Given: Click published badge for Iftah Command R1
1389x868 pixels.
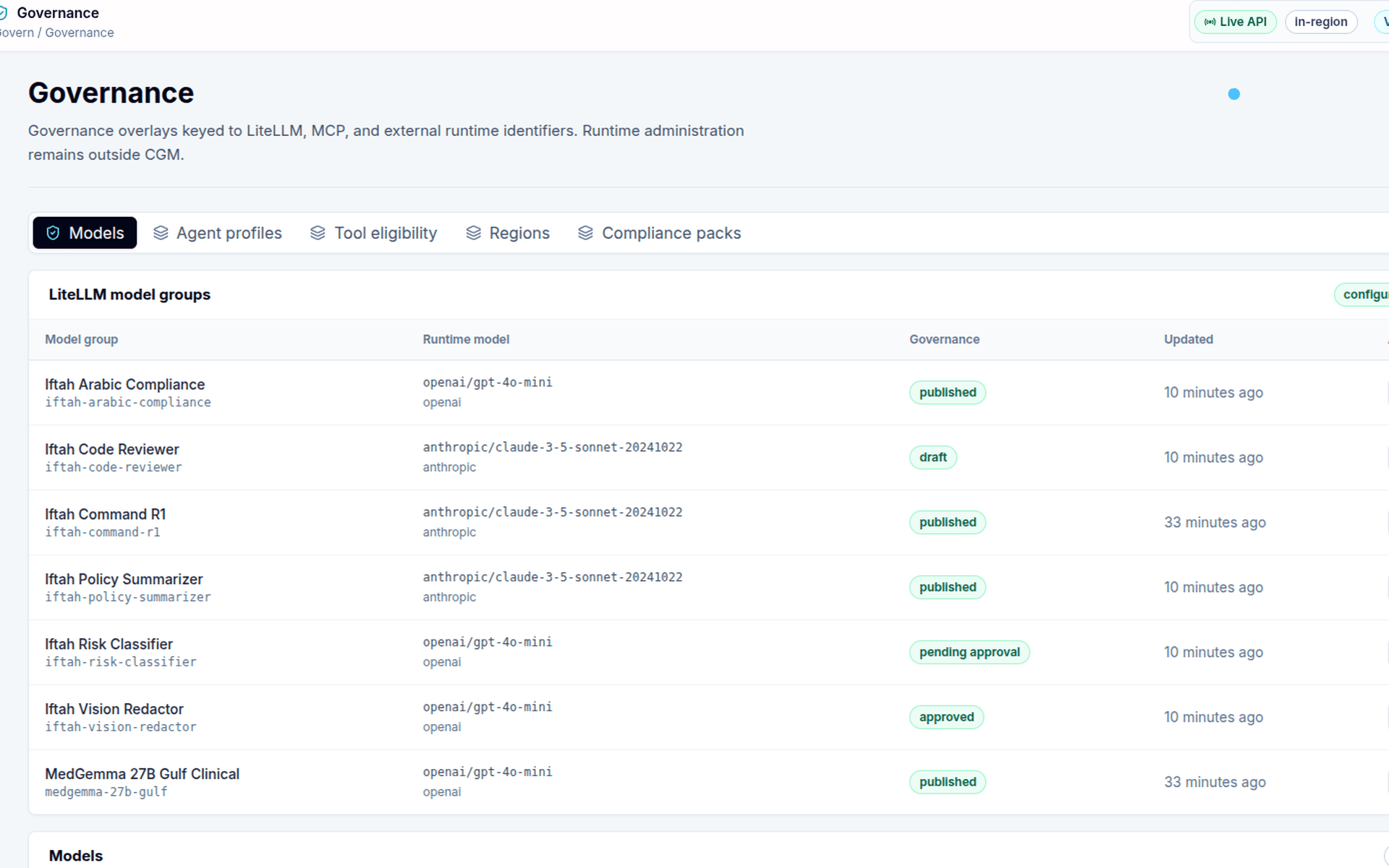Looking at the screenshot, I should click(x=948, y=522).
